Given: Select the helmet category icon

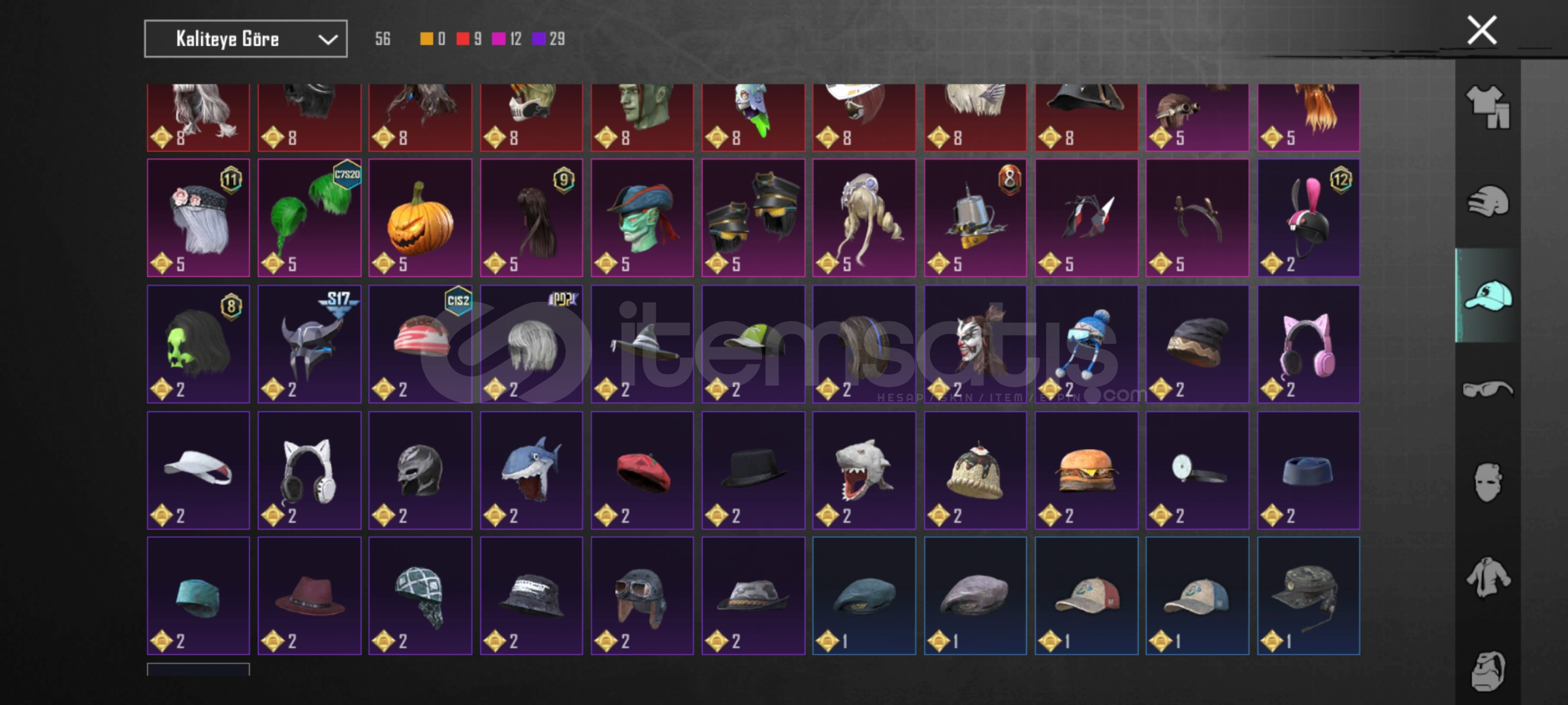Looking at the screenshot, I should pyautogui.click(x=1488, y=201).
